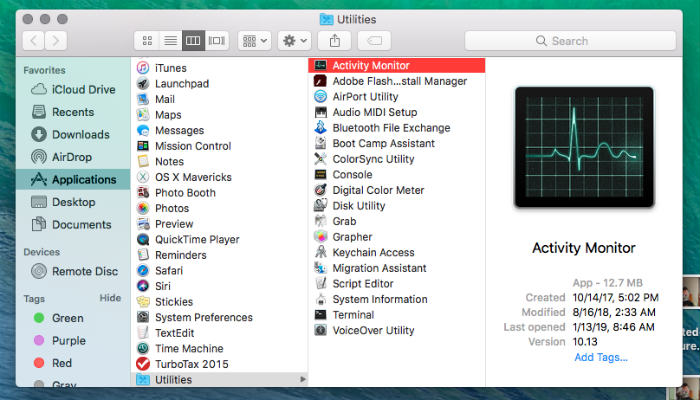Open the Arrange items dropdown
This screenshot has height=400, width=700.
251,41
